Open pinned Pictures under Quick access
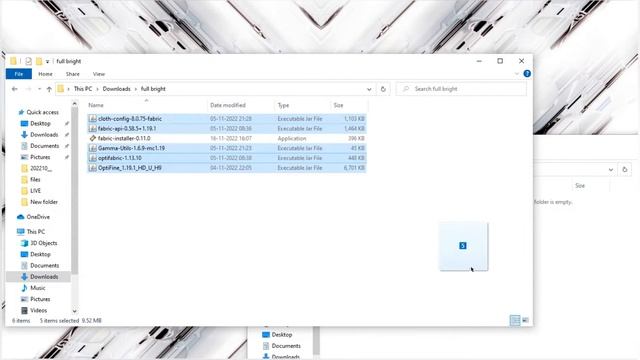Viewport: 640px width, 360px height. pyautogui.click(x=40, y=157)
